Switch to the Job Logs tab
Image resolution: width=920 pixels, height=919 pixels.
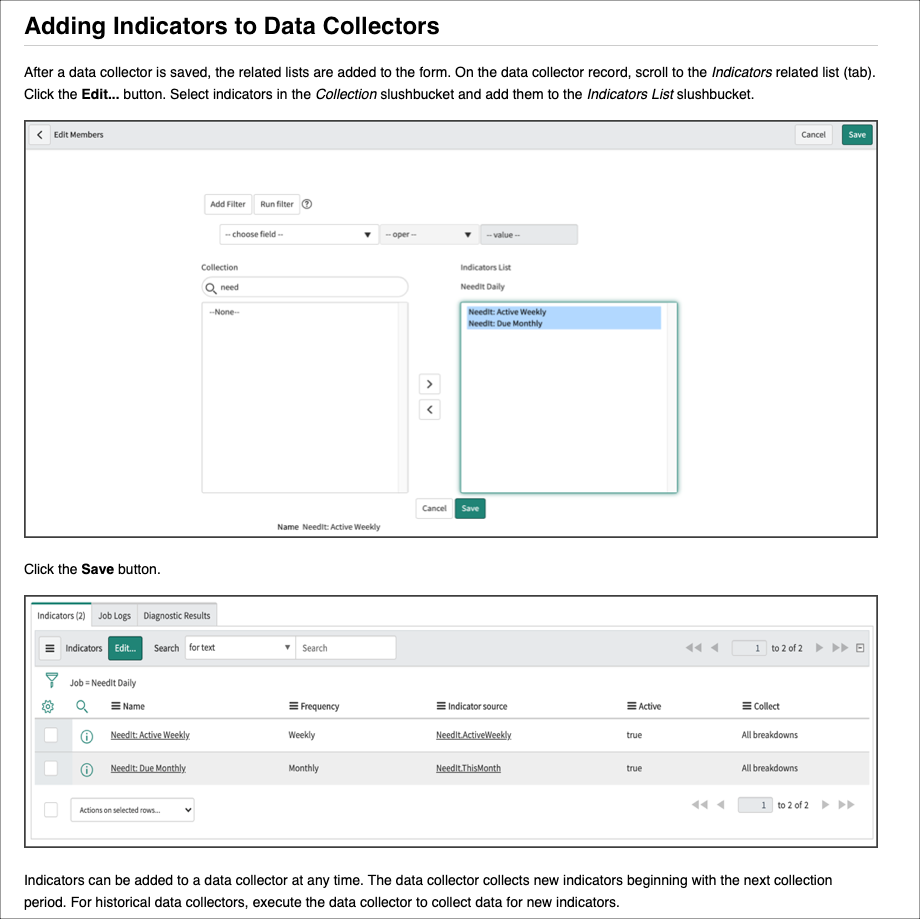pyautogui.click(x=114, y=616)
